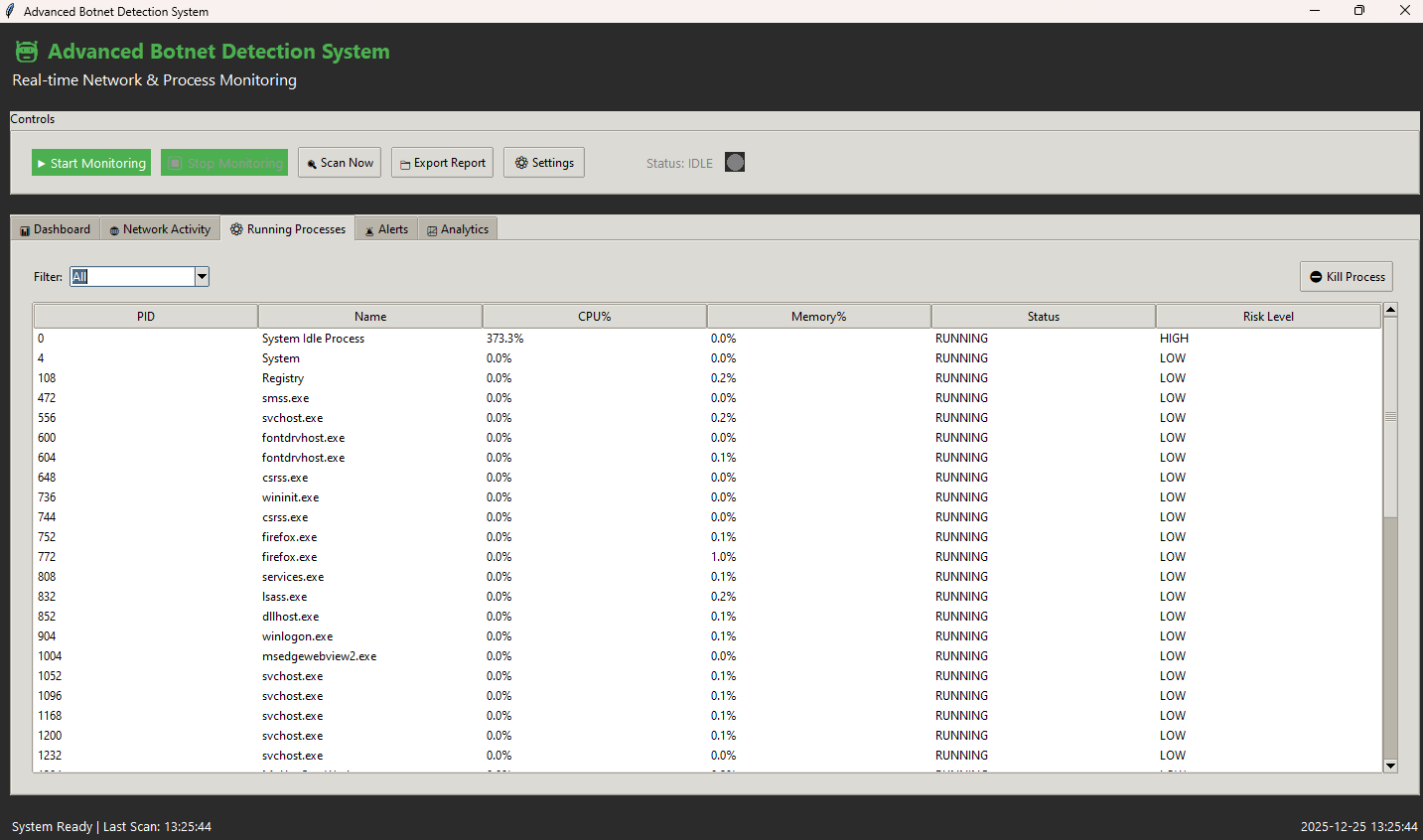Image resolution: width=1423 pixels, height=840 pixels.
Task: Switch to the Analytics tab
Action: (x=458, y=229)
